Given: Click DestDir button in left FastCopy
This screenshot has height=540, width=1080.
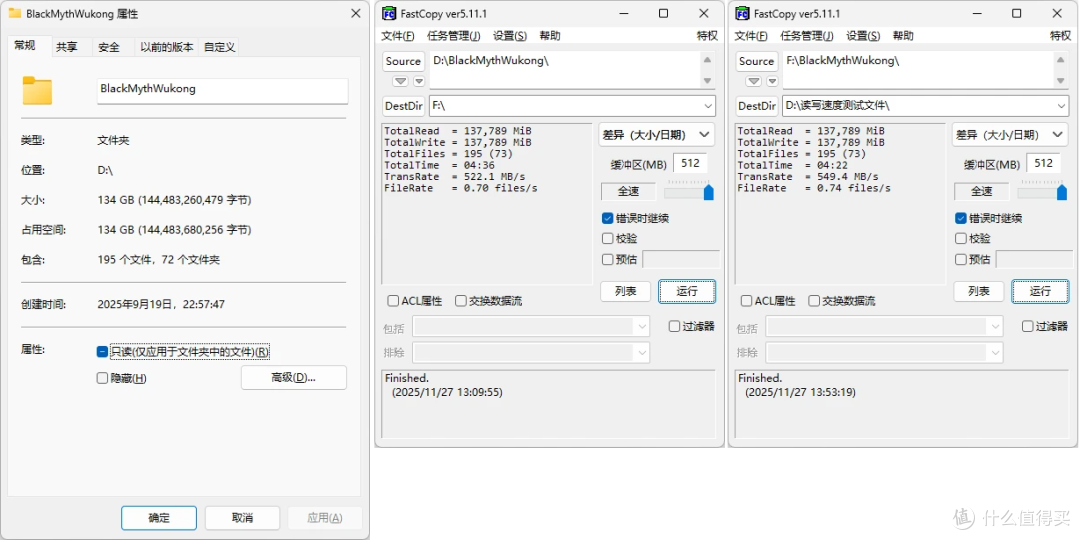Looking at the screenshot, I should tap(404, 106).
